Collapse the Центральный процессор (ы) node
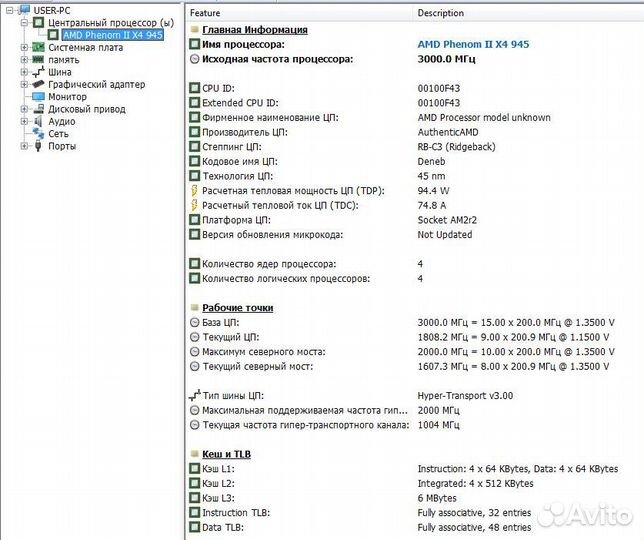Viewport: 644px width, 540px height. coord(24,23)
